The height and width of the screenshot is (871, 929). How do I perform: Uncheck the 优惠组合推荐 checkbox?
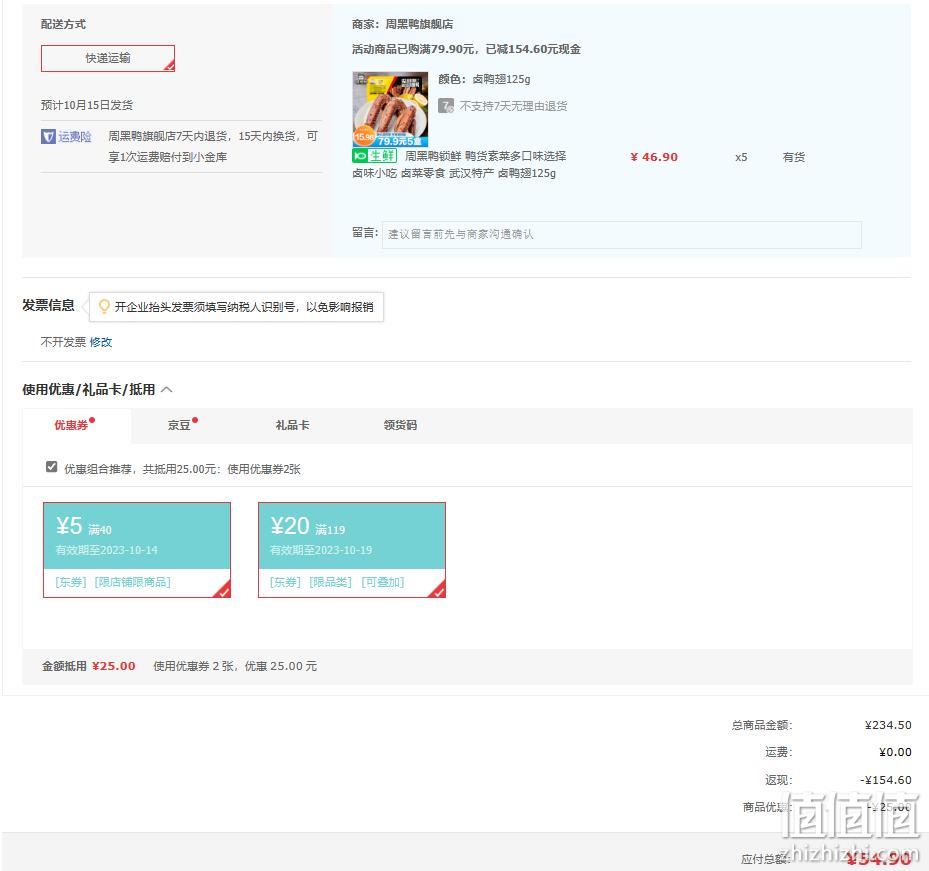(x=52, y=467)
